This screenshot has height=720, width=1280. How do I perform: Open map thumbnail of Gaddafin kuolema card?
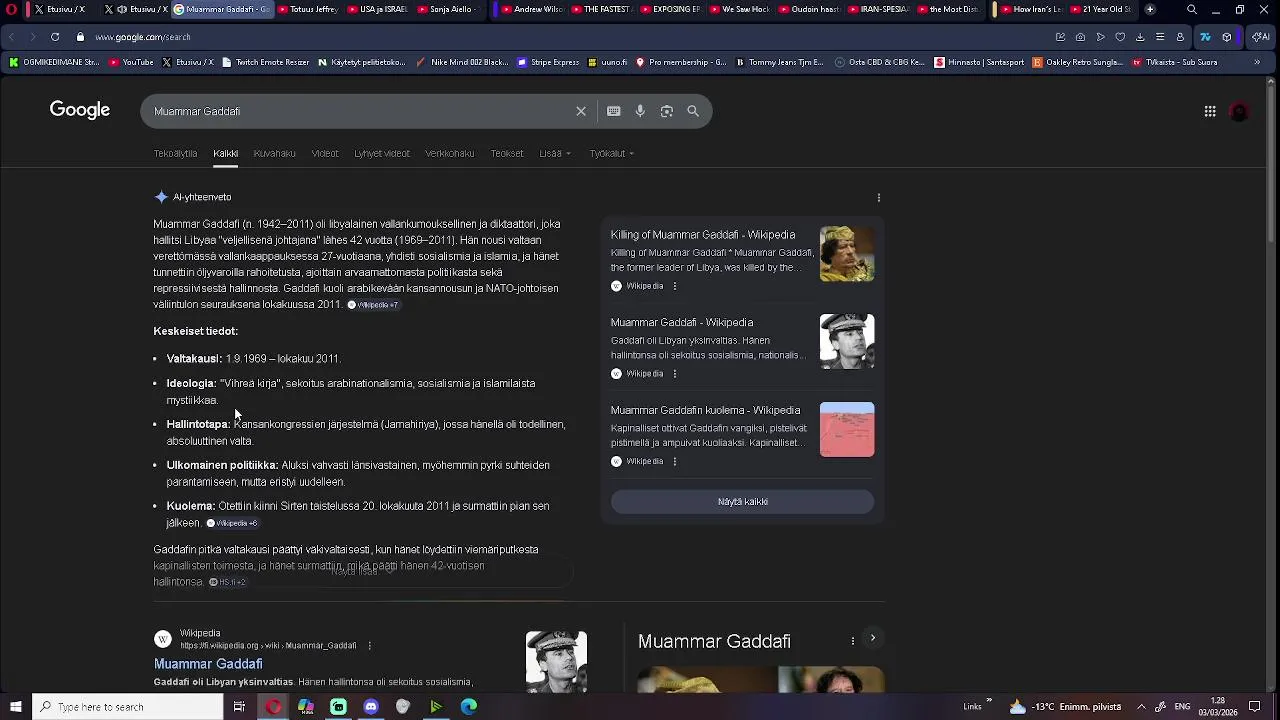[847, 430]
